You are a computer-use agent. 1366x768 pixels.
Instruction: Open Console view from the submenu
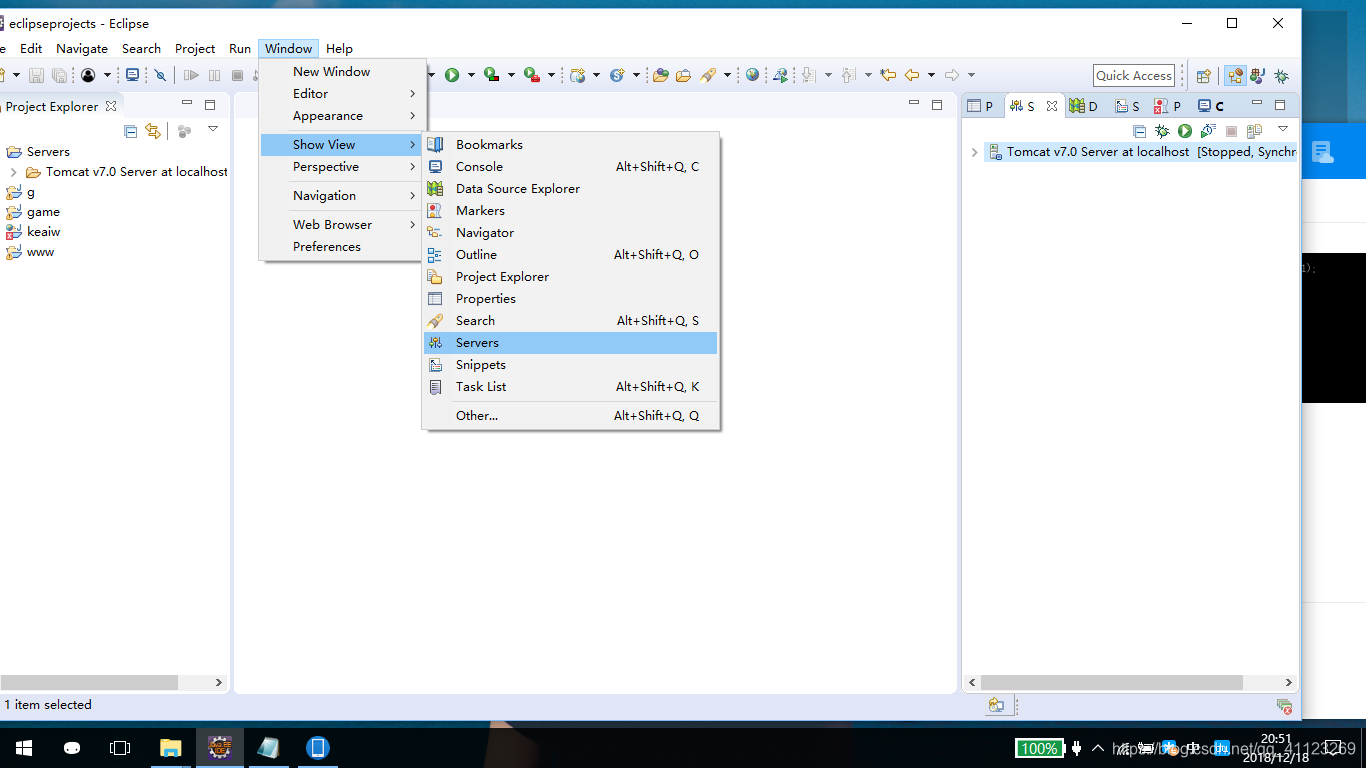coord(570,167)
